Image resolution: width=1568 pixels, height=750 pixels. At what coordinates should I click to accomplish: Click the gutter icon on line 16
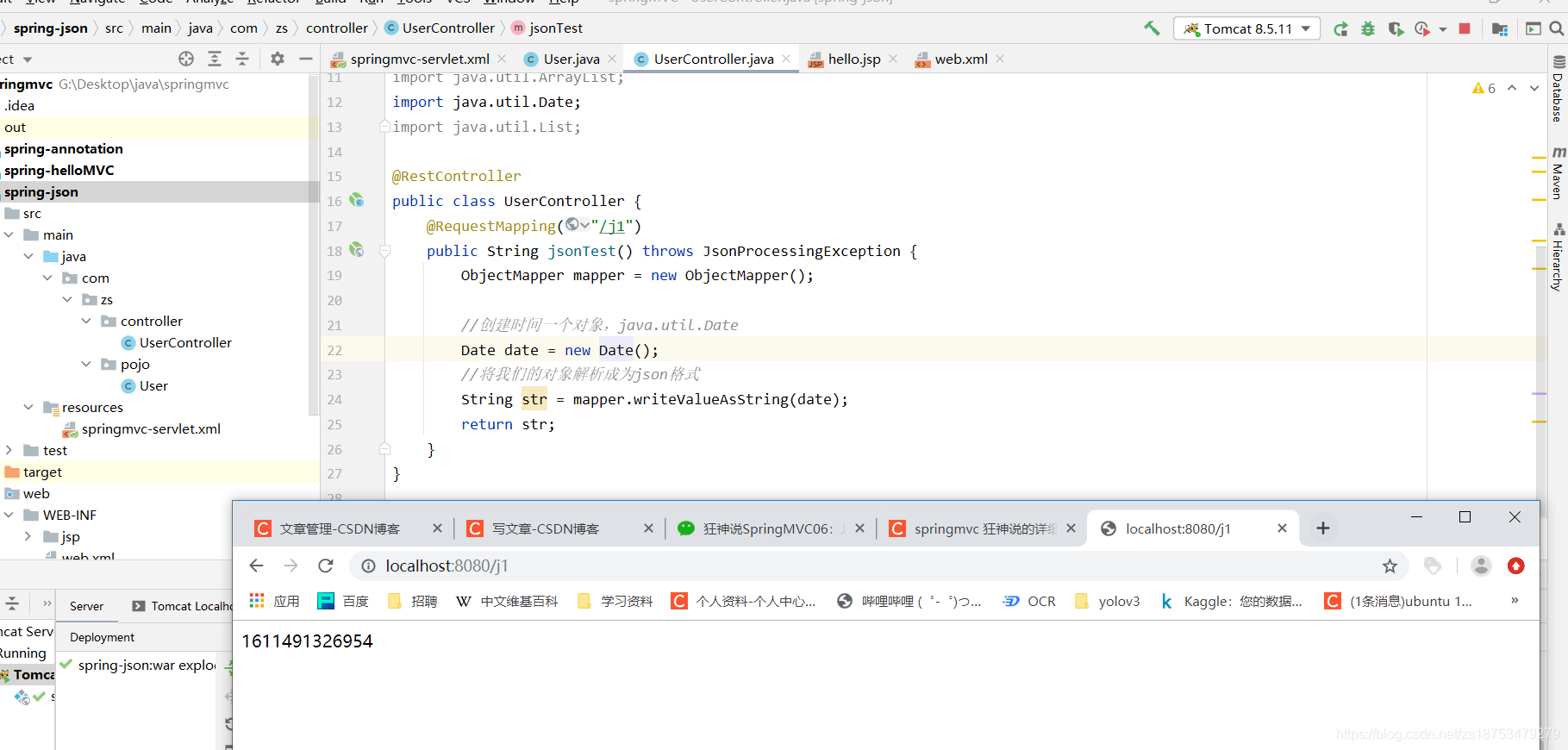(x=356, y=201)
